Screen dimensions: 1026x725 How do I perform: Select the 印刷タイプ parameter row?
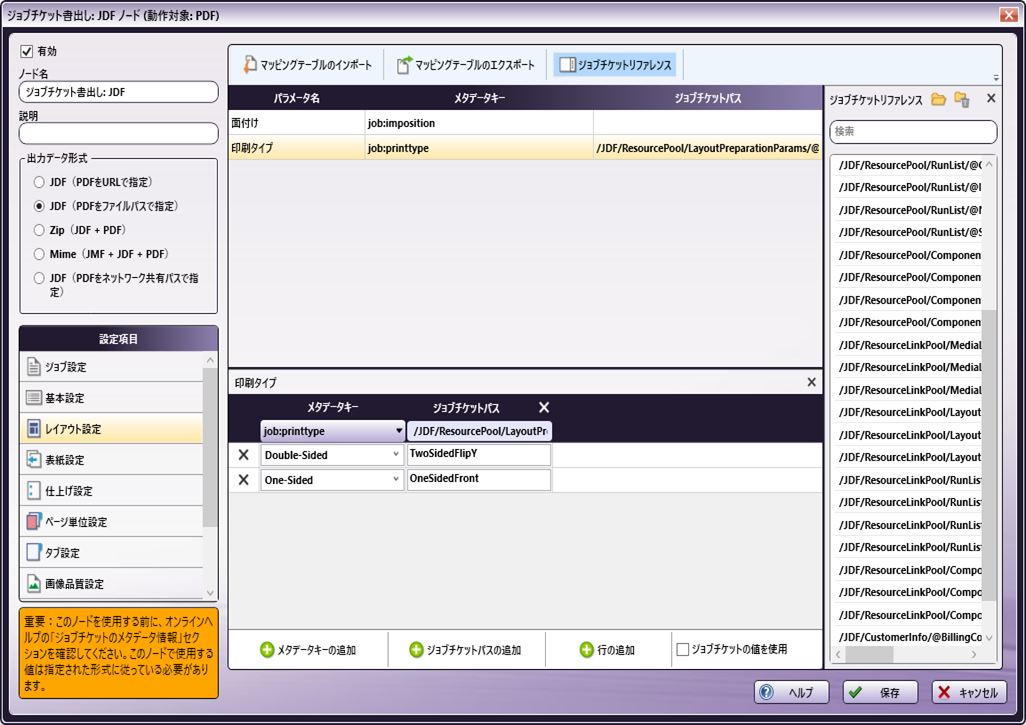(525, 148)
